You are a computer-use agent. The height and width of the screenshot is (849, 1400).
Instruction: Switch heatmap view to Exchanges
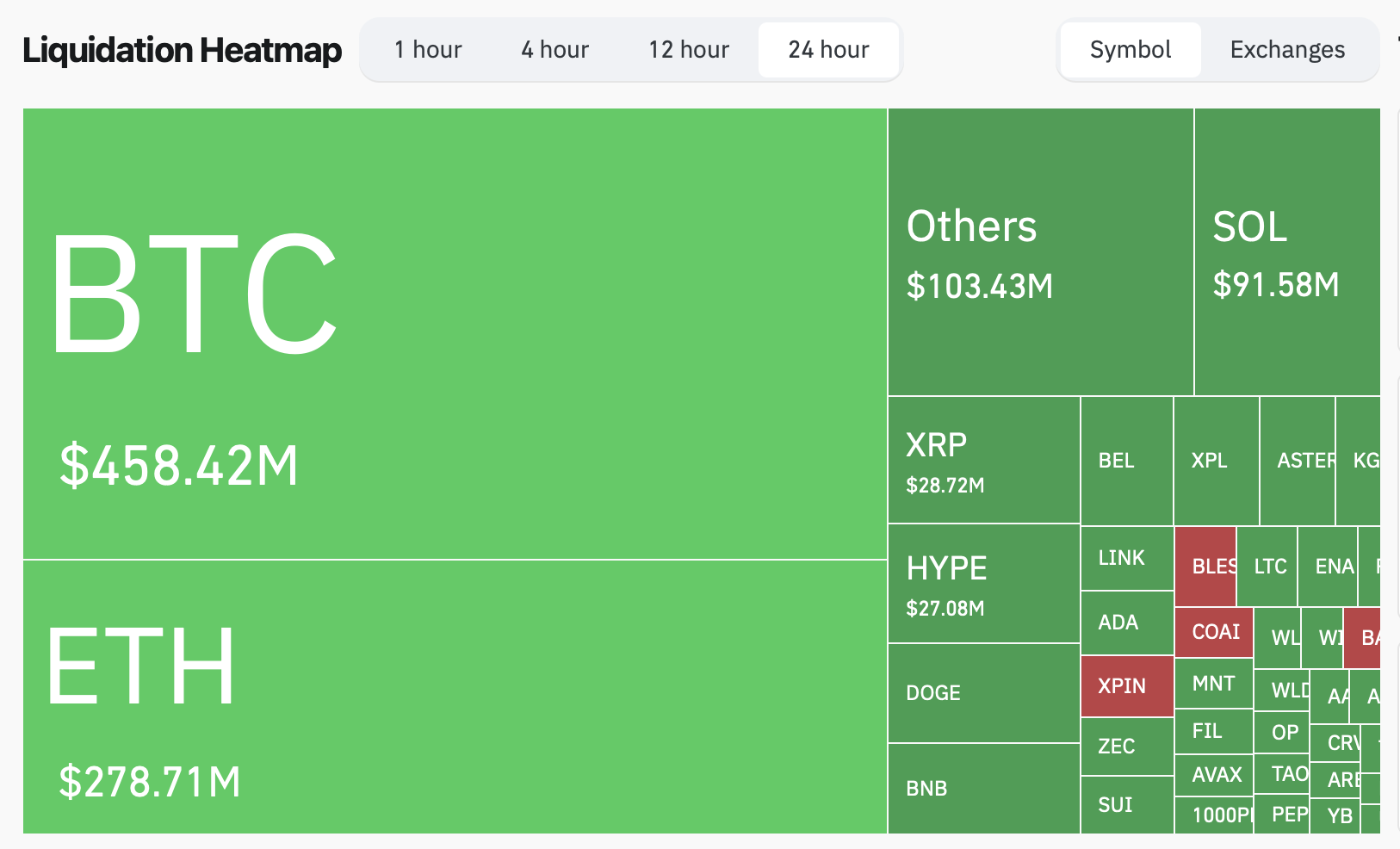tap(1287, 50)
